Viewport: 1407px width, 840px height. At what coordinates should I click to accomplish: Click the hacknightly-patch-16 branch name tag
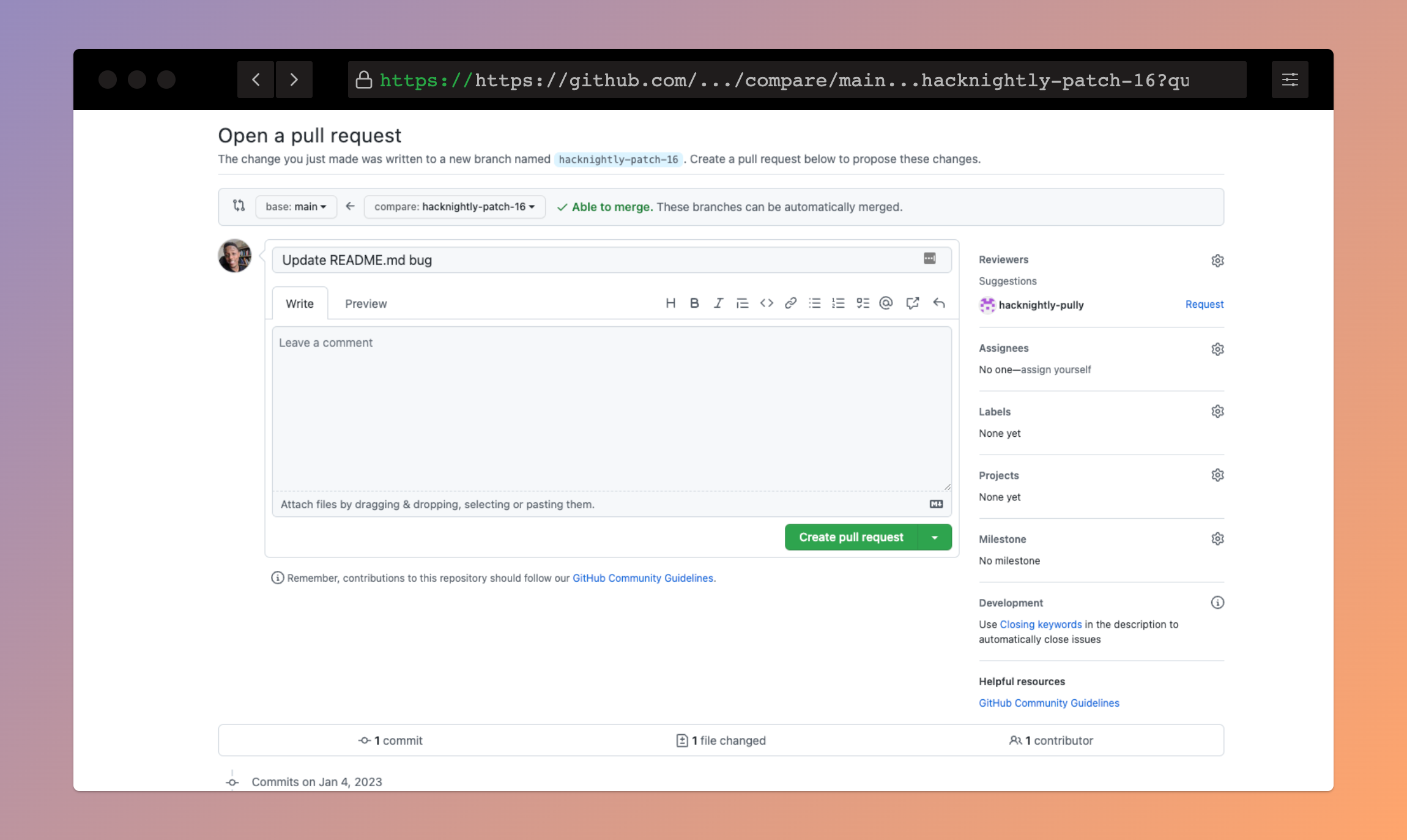618,159
